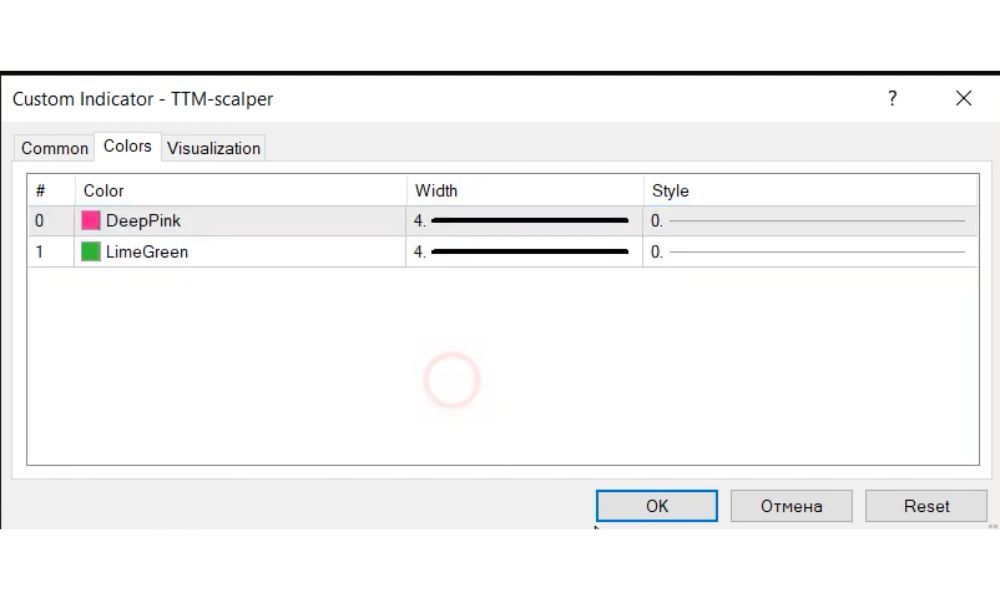Click the LimeGreen color name text
Image resolution: width=1000 pixels, height=600 pixels.
[x=147, y=252]
